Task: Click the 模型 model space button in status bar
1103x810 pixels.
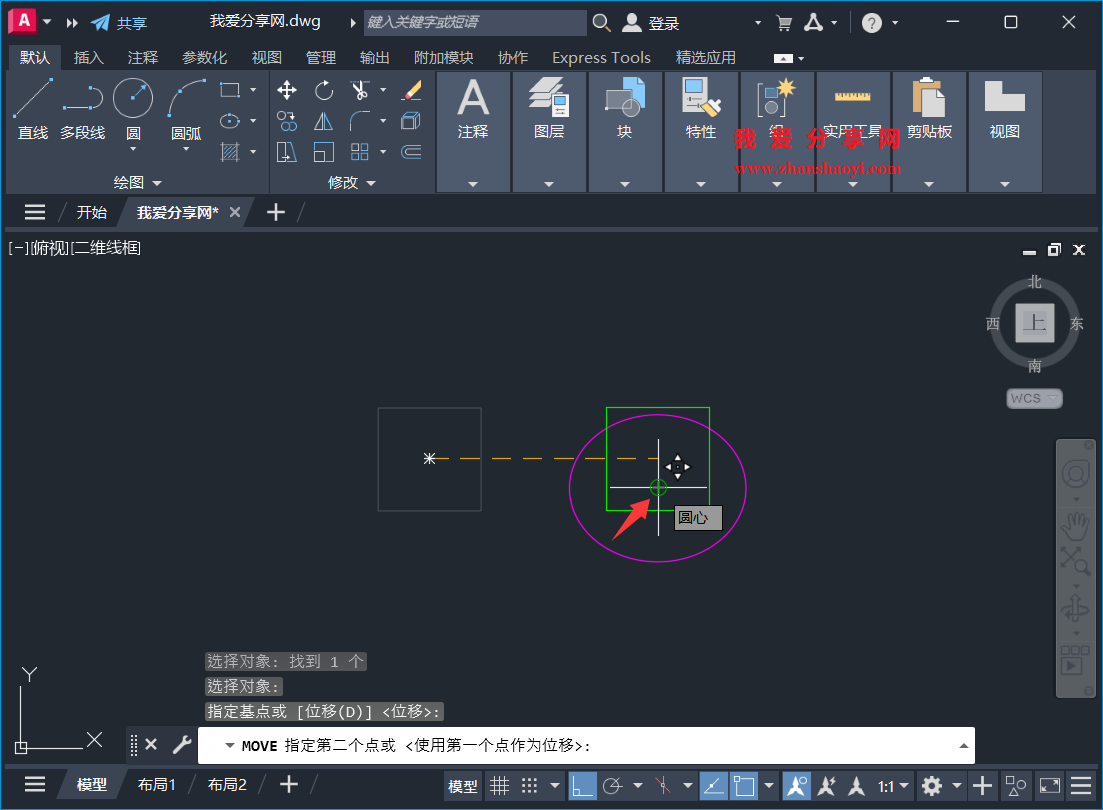Action: [x=463, y=786]
